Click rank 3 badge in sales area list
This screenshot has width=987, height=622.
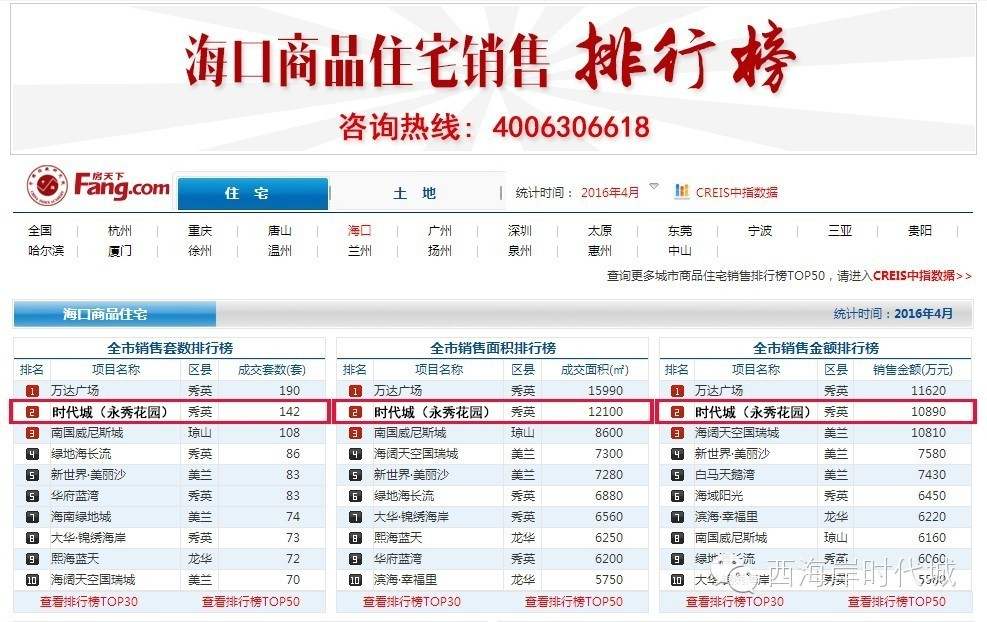pyautogui.click(x=355, y=433)
